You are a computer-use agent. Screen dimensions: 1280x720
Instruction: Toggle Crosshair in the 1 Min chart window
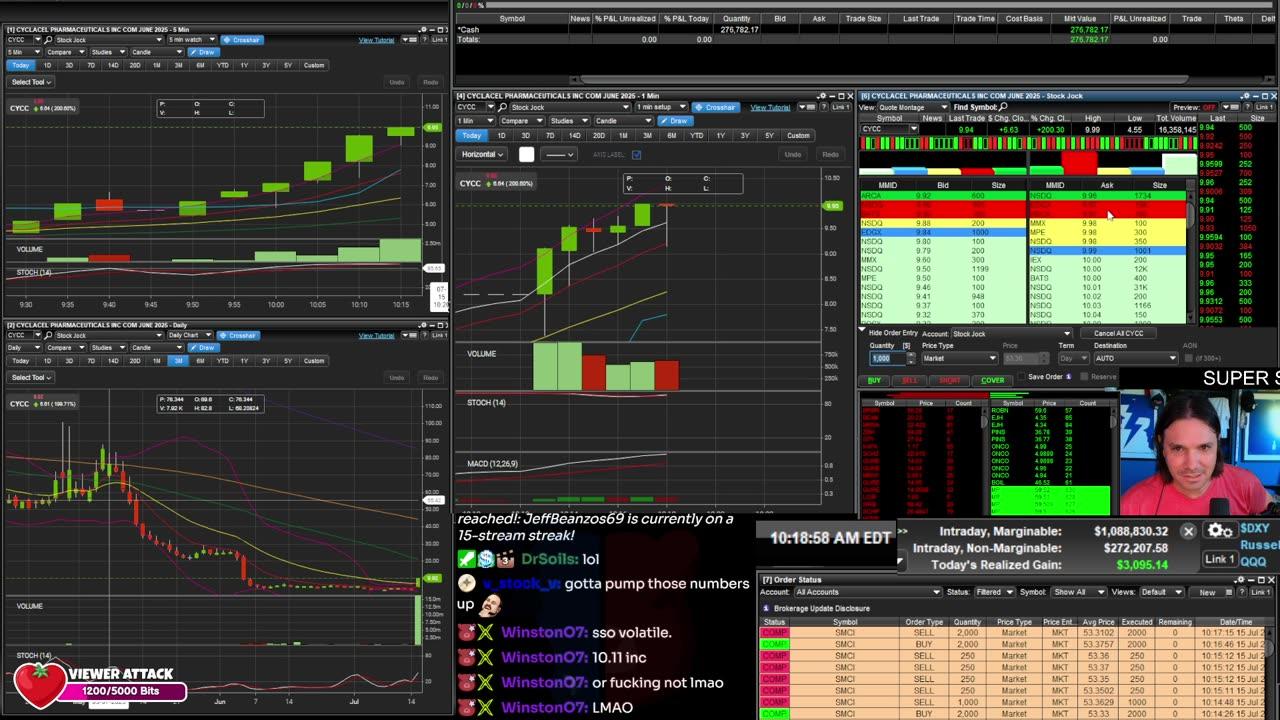(715, 107)
